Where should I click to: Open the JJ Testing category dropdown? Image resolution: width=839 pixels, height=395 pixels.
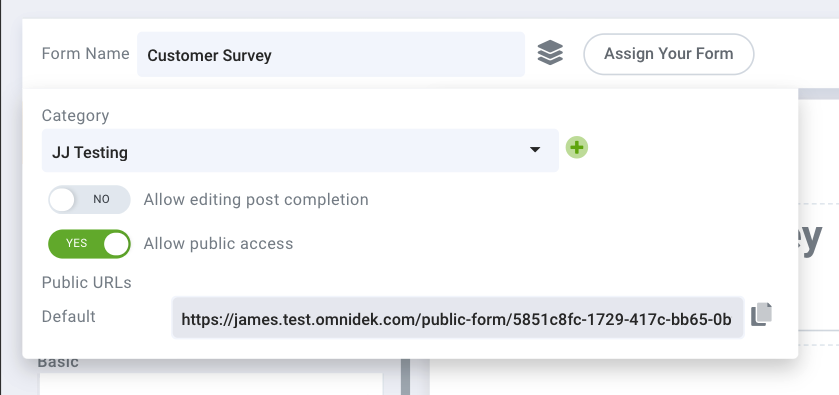tap(300, 150)
